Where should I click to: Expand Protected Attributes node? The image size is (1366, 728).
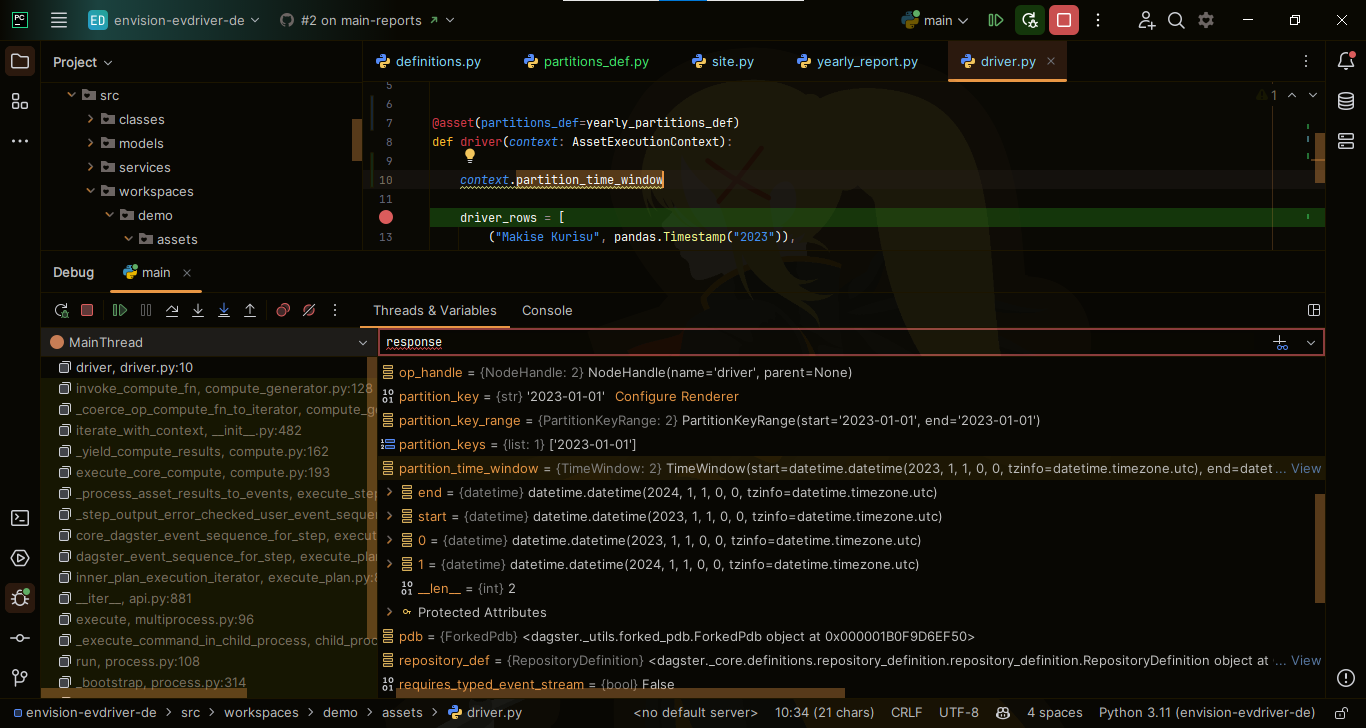390,612
